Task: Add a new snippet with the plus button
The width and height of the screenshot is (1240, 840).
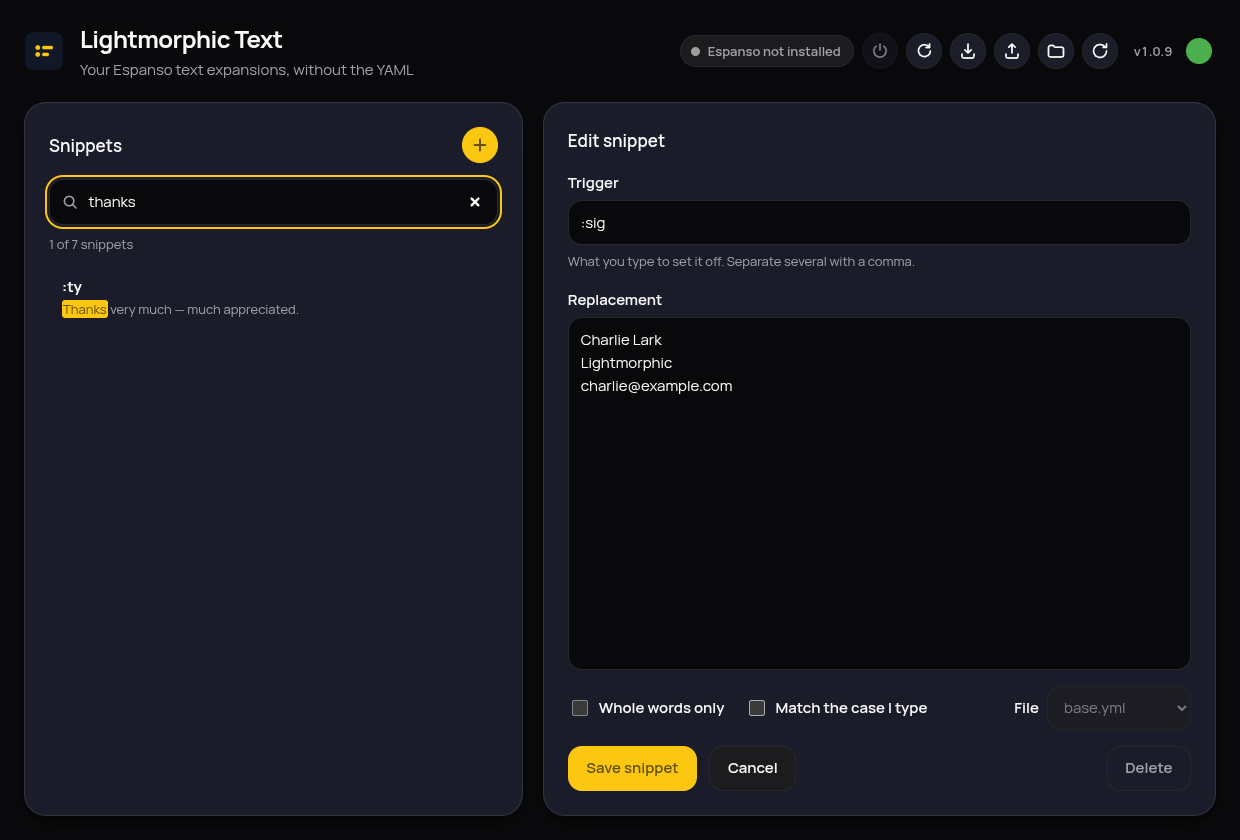Action: pos(480,145)
